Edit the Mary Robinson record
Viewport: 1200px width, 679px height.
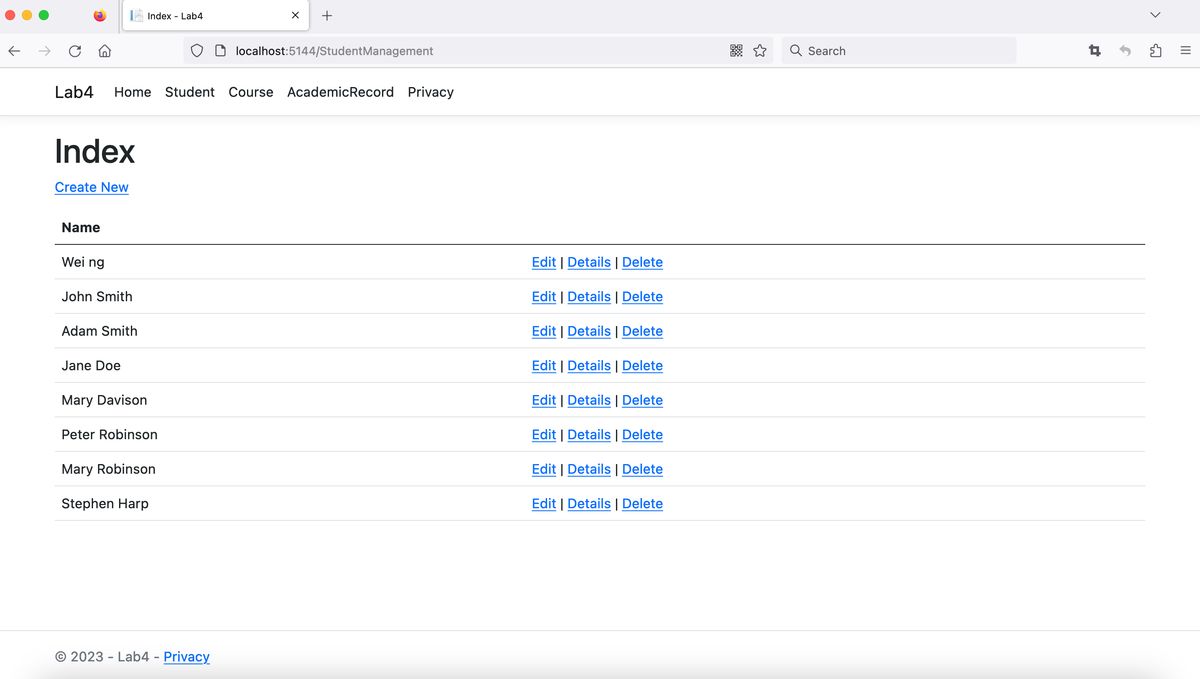tap(544, 469)
